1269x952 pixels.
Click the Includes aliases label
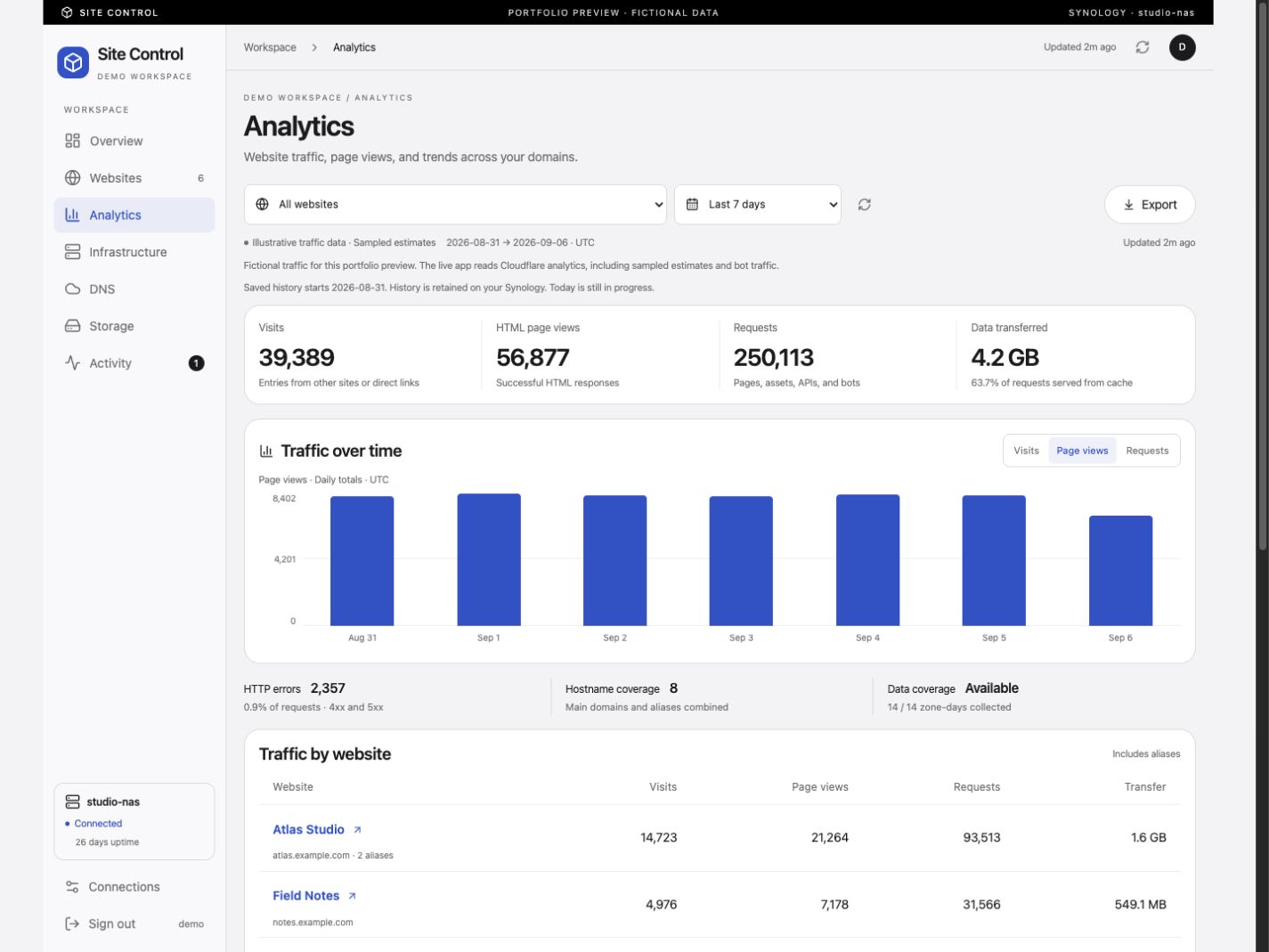pyautogui.click(x=1146, y=754)
